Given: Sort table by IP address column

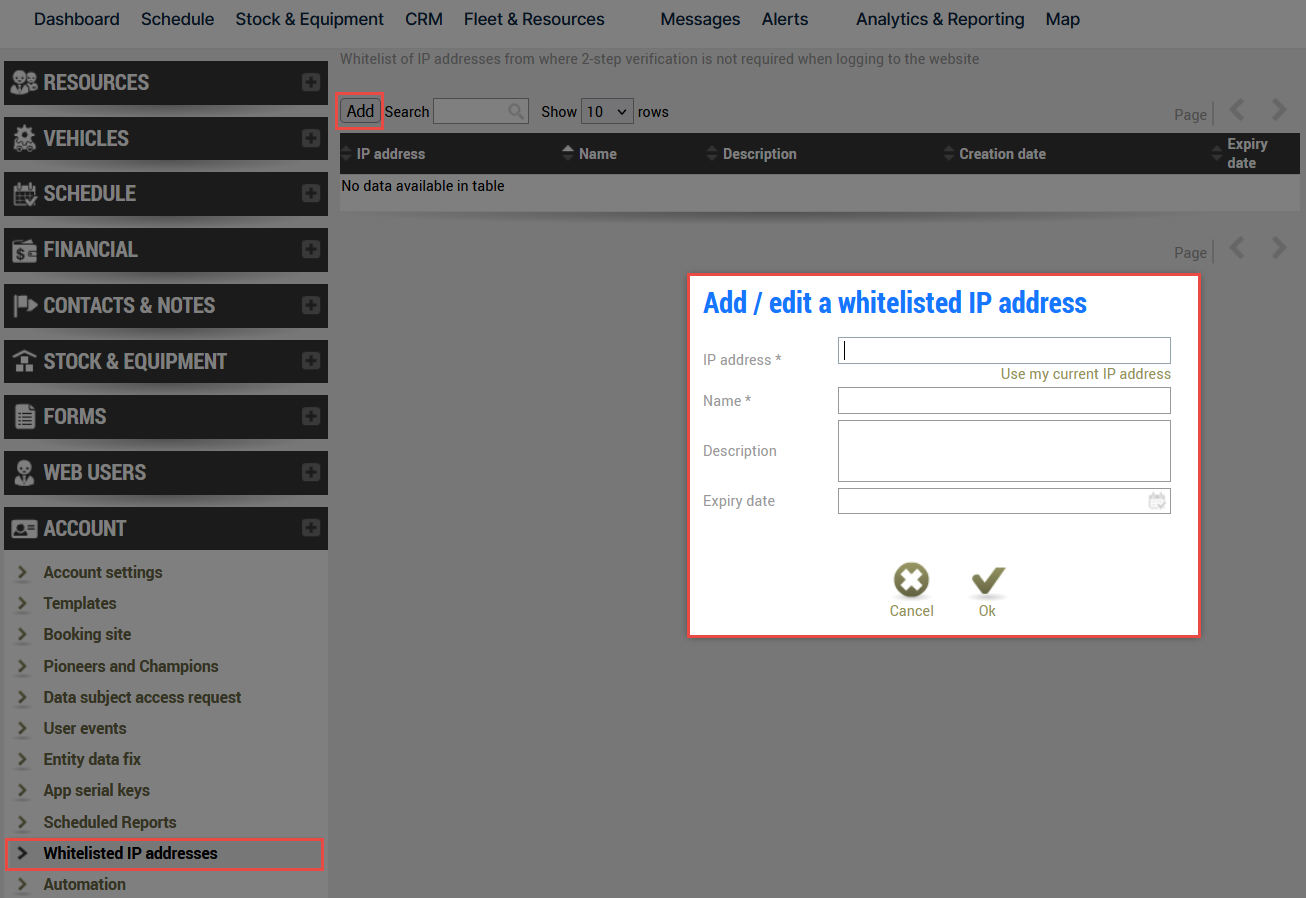Looking at the screenshot, I should pyautogui.click(x=390, y=154).
